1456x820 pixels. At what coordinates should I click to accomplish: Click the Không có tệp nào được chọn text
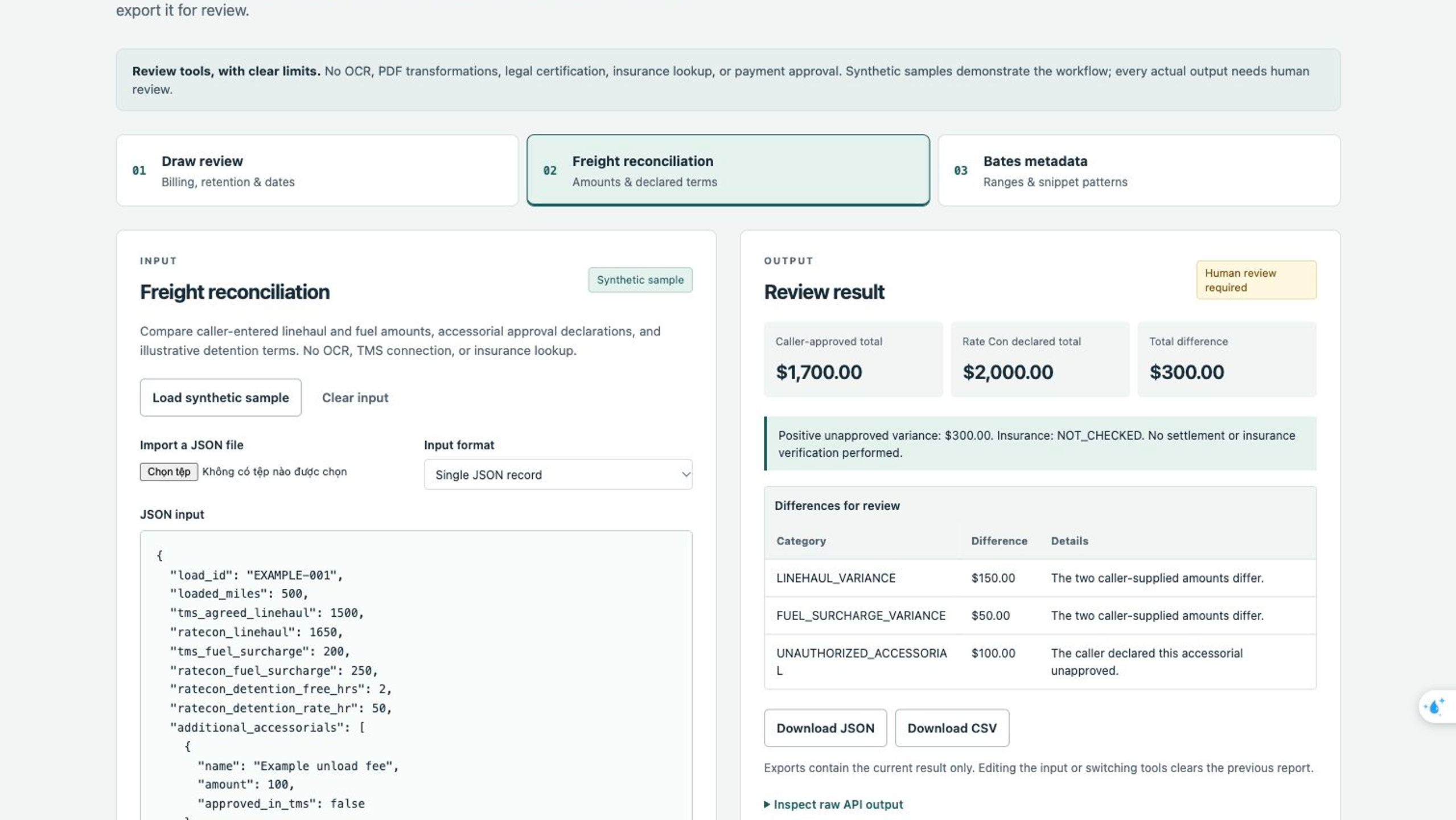coord(274,471)
